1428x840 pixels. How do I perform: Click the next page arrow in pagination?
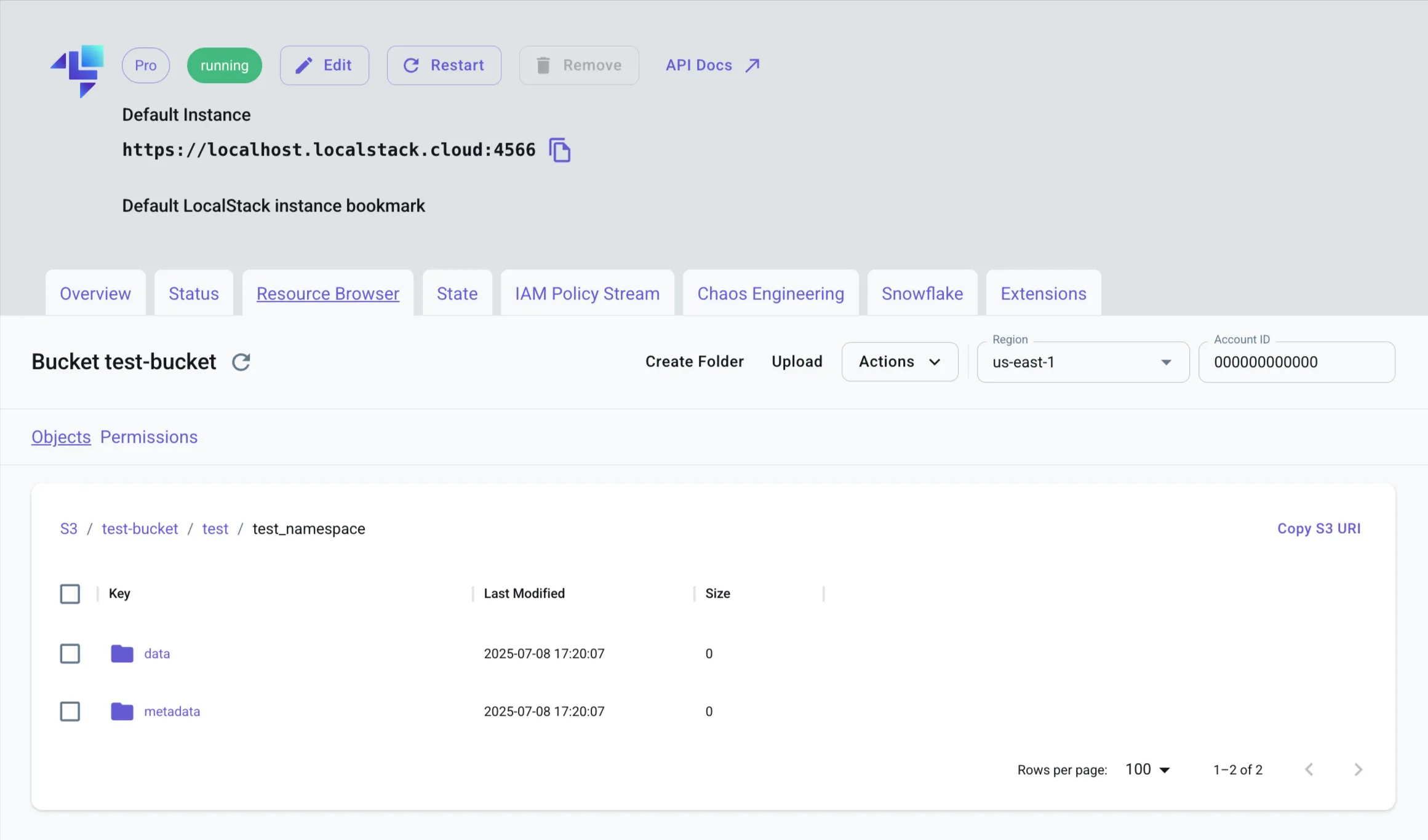tap(1359, 769)
